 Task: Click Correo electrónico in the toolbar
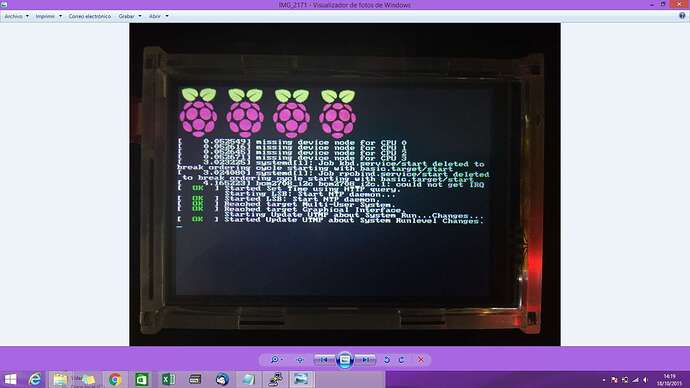pos(89,16)
